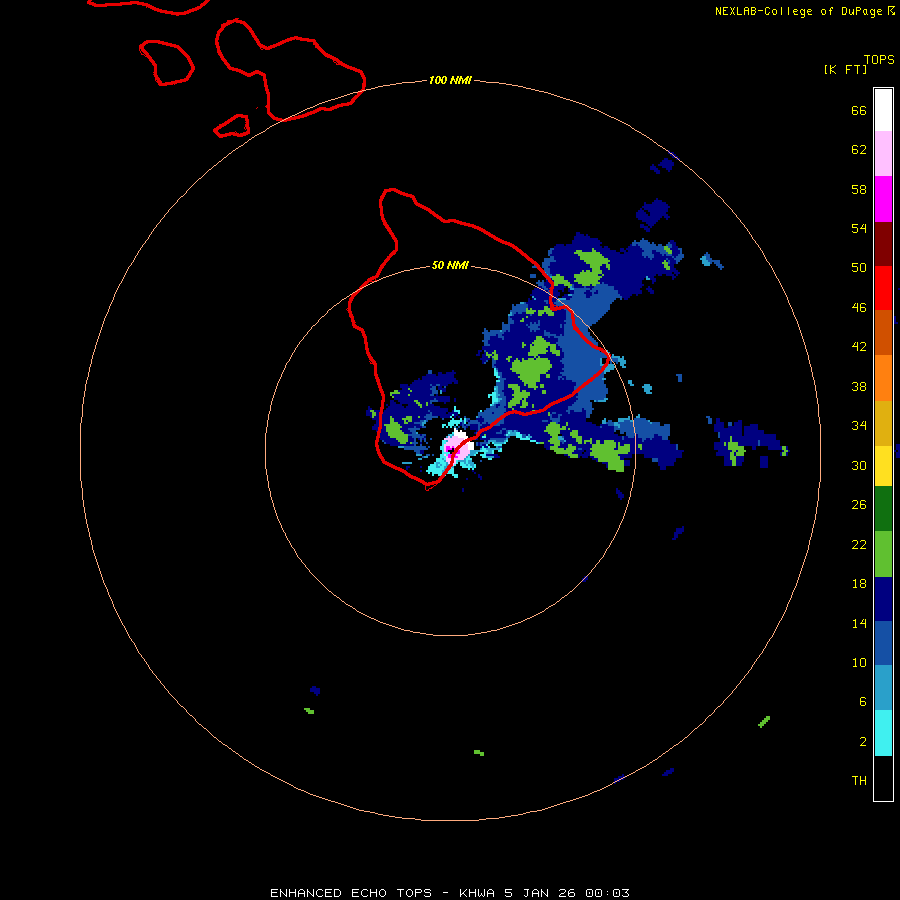Click the 'TOPS' legend title
This screenshot has width=900, height=900.
point(879,60)
